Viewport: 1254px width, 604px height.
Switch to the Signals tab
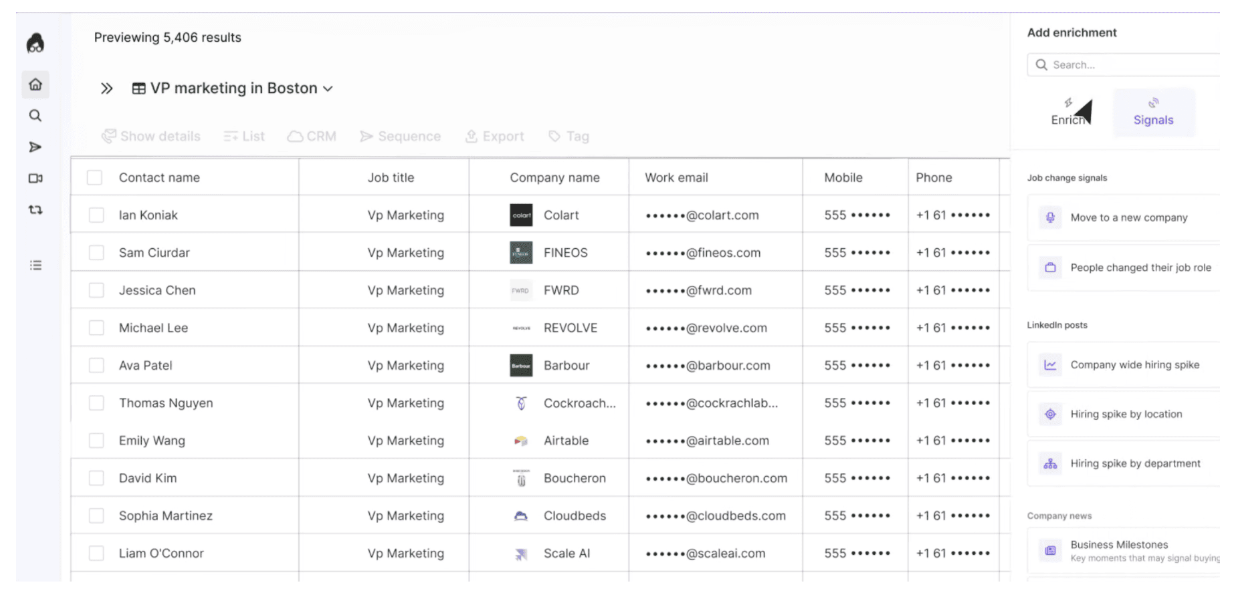[1154, 112]
